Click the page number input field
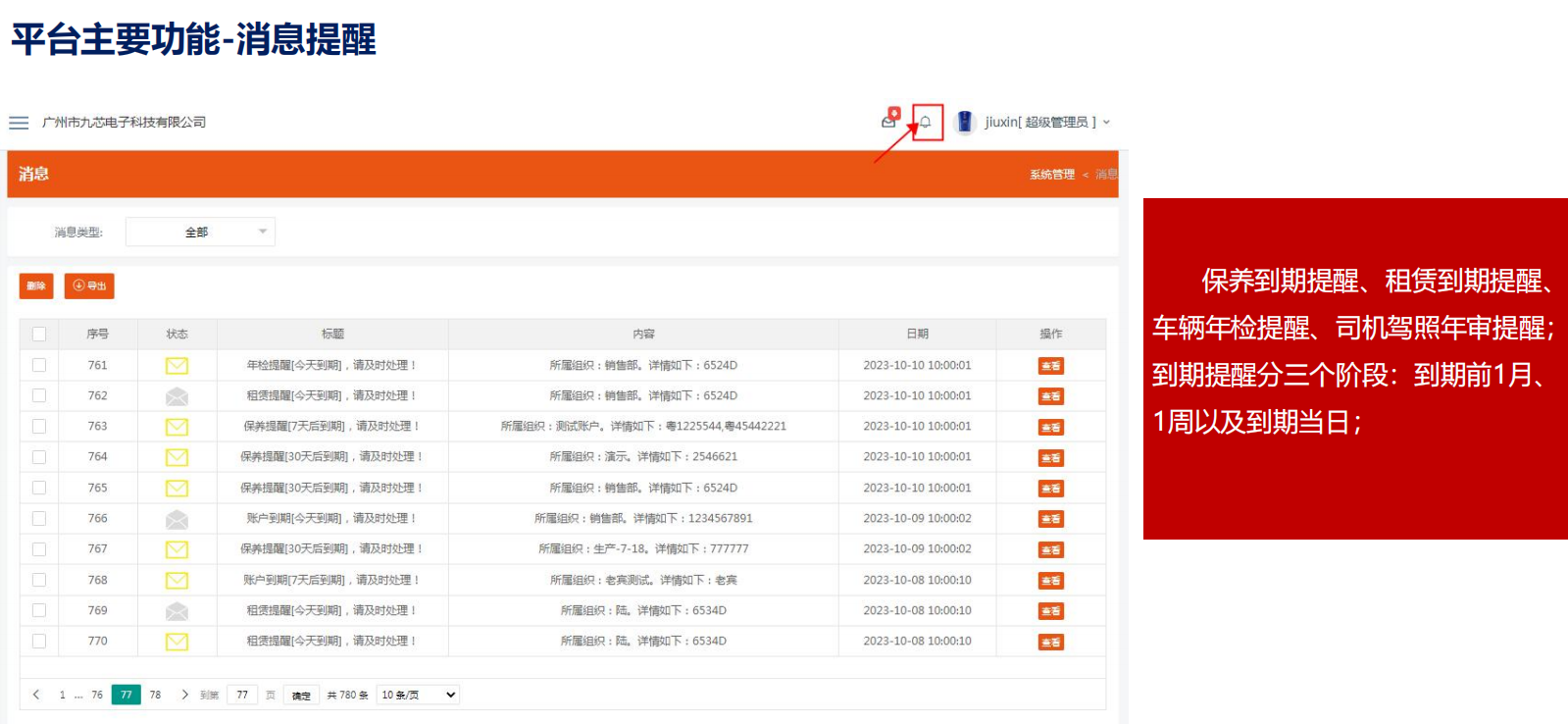The width and height of the screenshot is (1568, 724). tap(242, 695)
